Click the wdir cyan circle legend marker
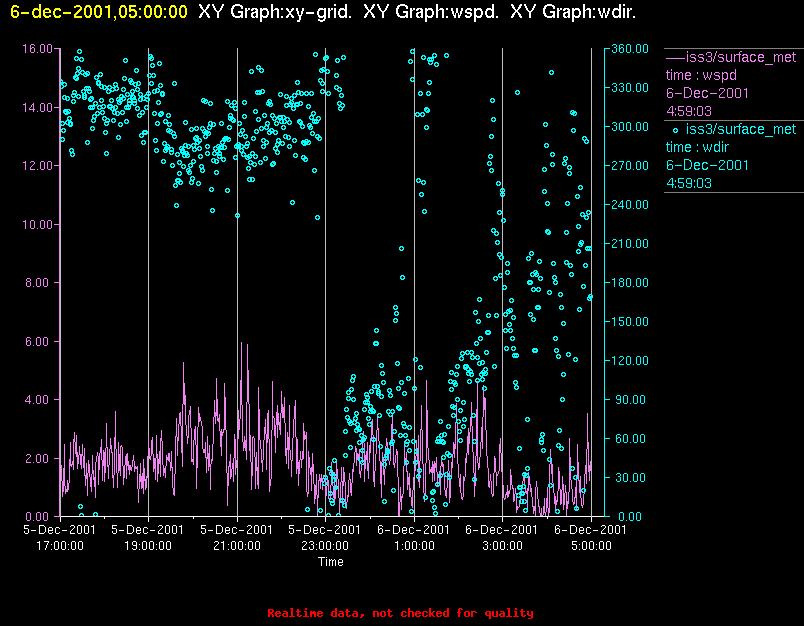The width and height of the screenshot is (804, 626). tap(675, 129)
